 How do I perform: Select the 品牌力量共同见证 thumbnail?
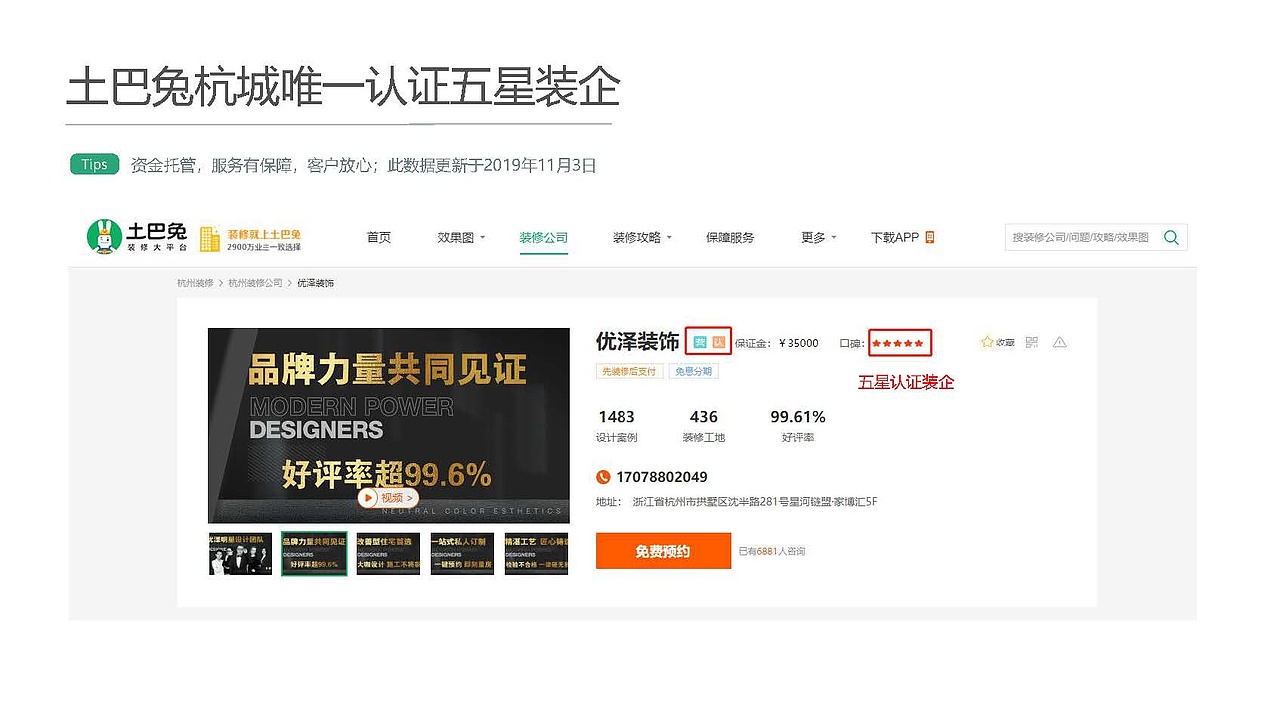click(314, 554)
